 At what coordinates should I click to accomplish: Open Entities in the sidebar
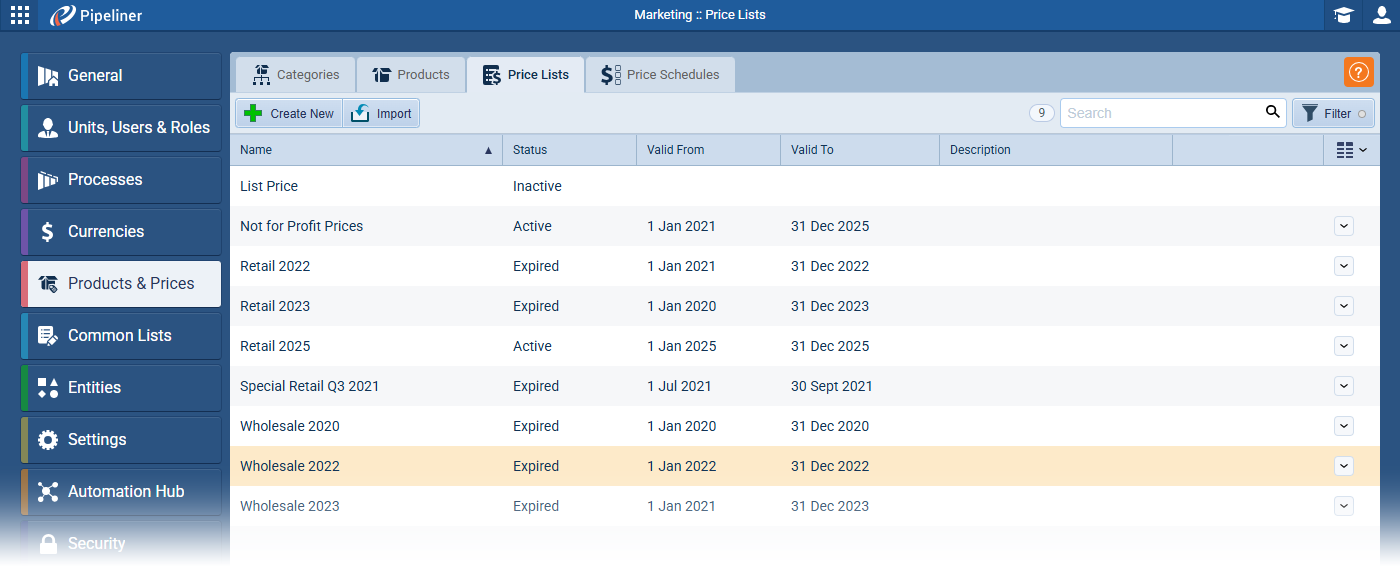click(x=121, y=388)
